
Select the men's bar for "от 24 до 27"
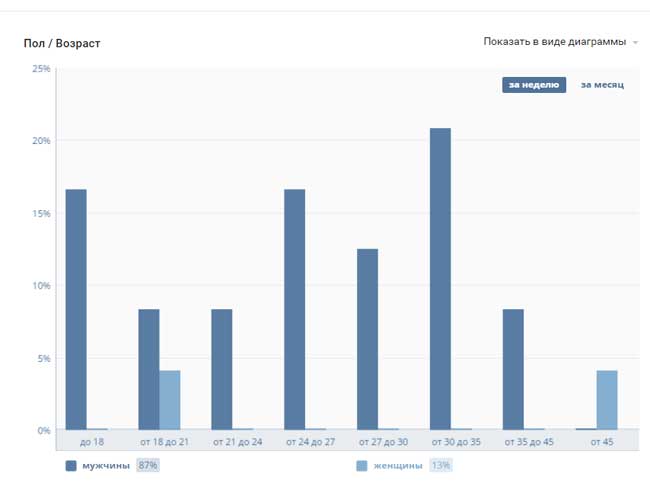(294, 310)
